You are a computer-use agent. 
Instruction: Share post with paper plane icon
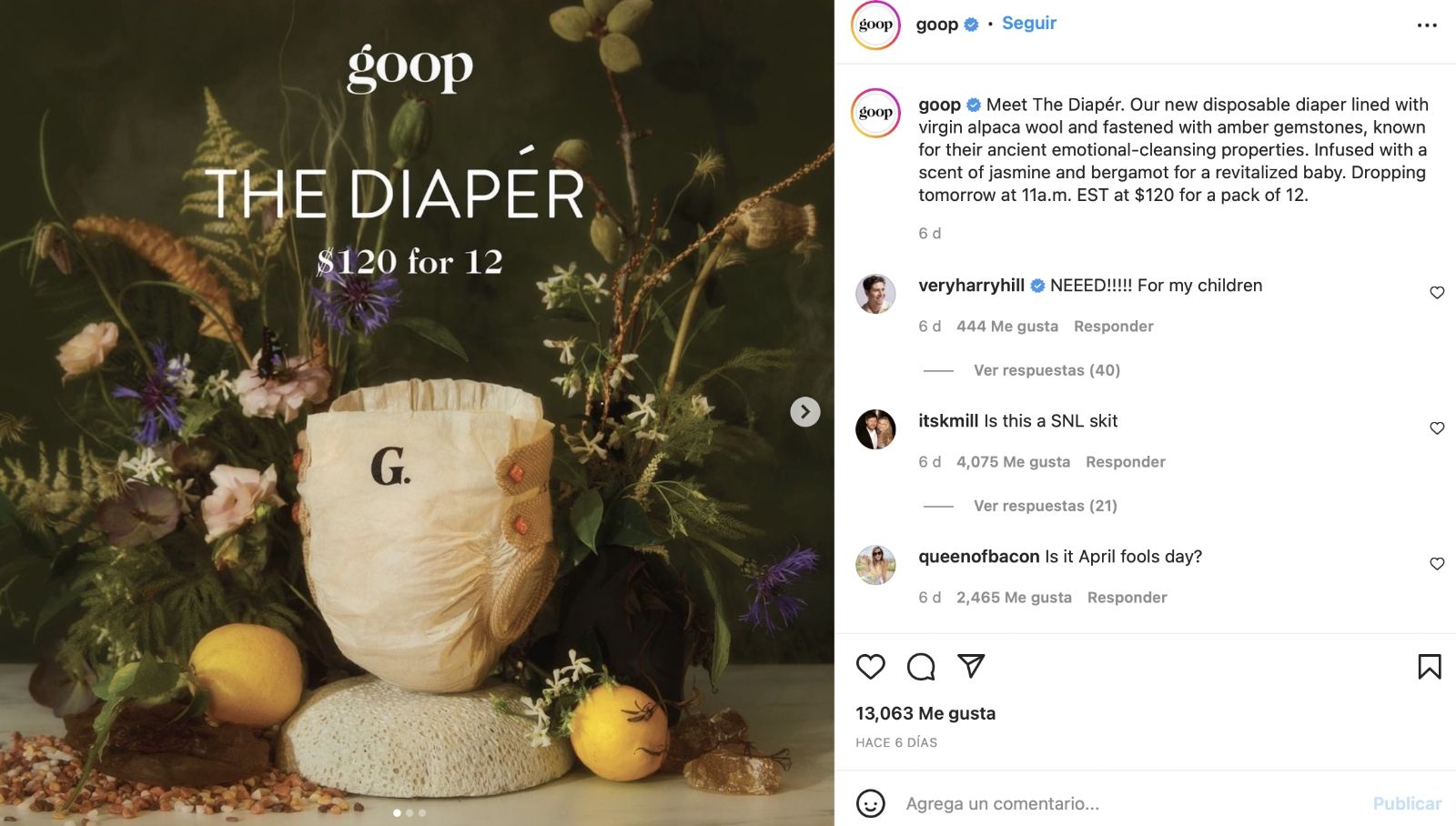971,666
